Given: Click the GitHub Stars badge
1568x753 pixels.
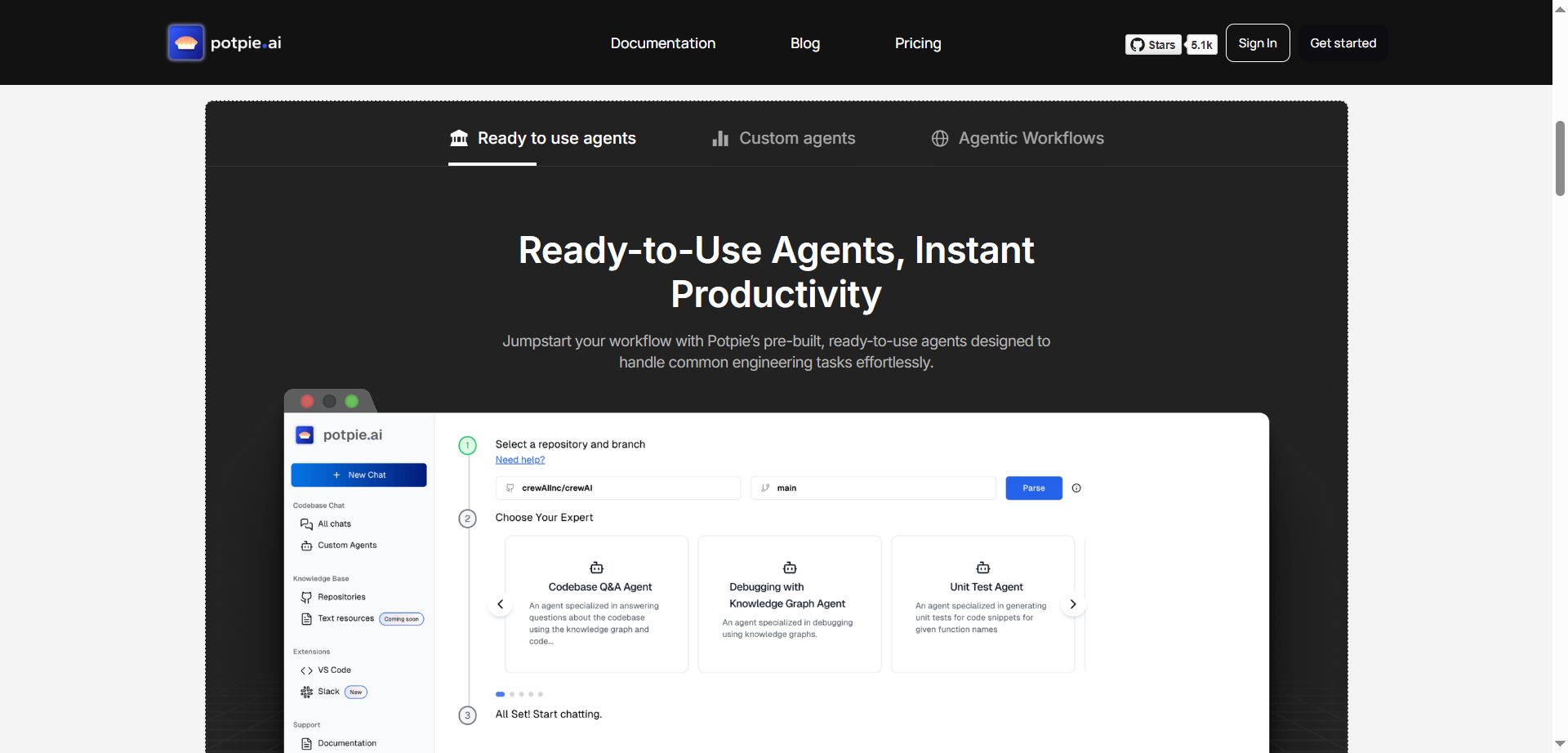Looking at the screenshot, I should [1152, 45].
